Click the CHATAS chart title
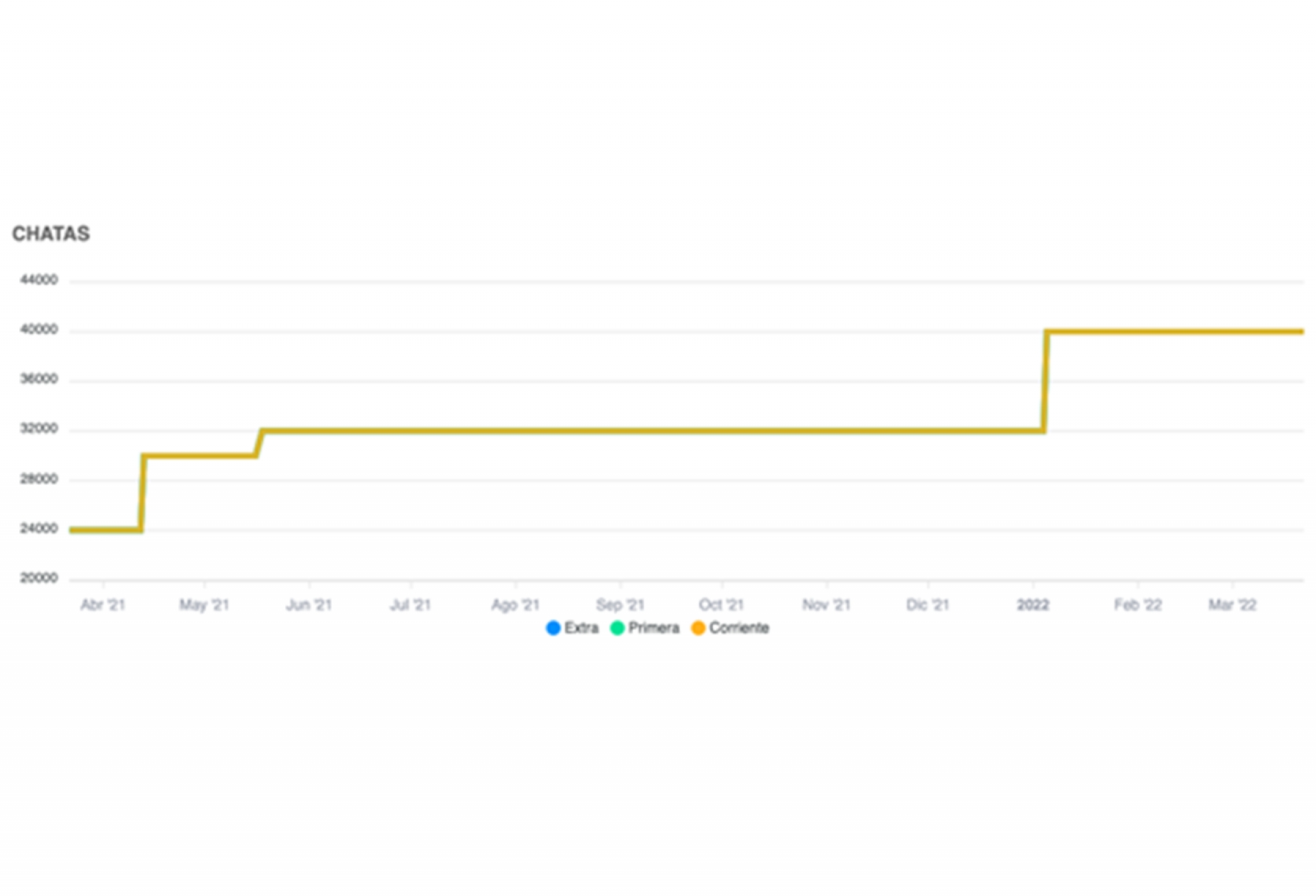This screenshot has height=896, width=1316. (51, 234)
